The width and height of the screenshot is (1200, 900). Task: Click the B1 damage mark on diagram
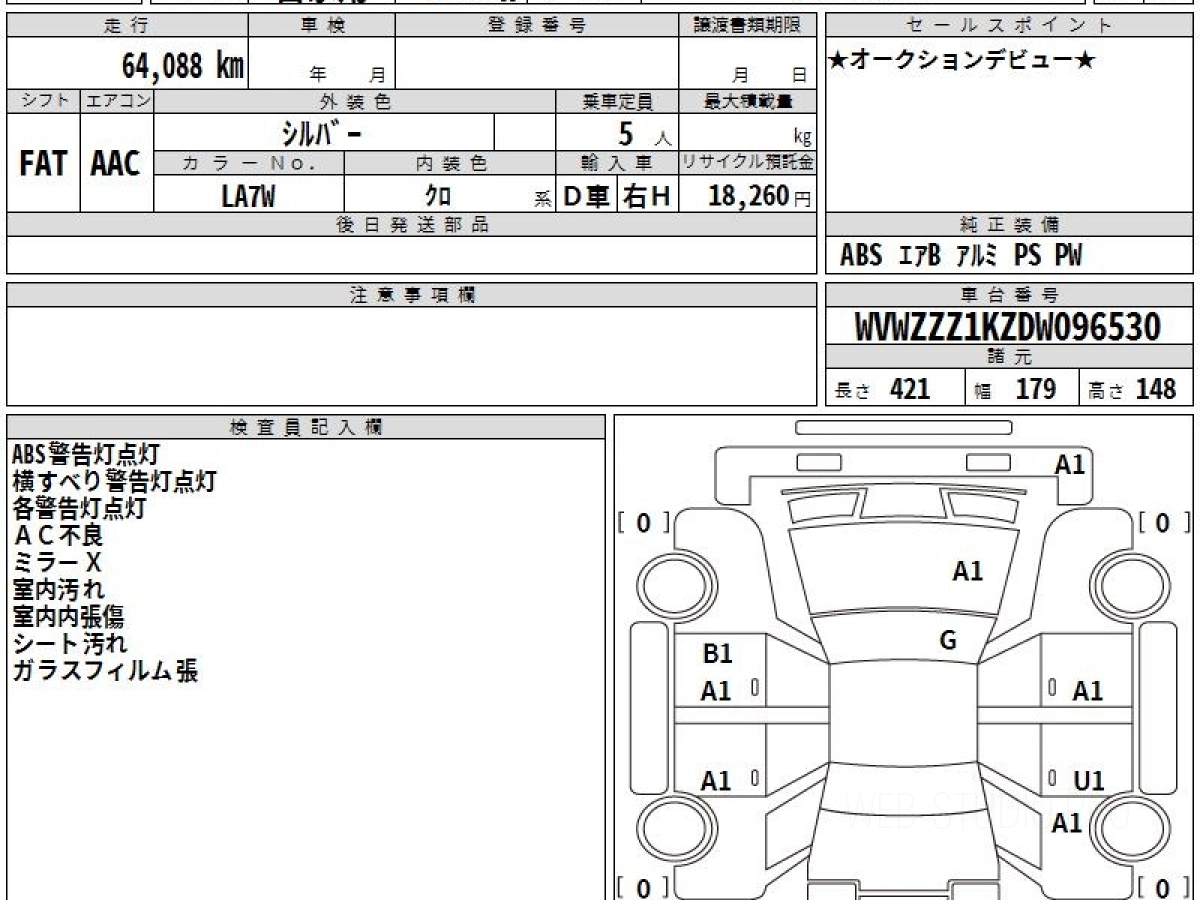[717, 654]
